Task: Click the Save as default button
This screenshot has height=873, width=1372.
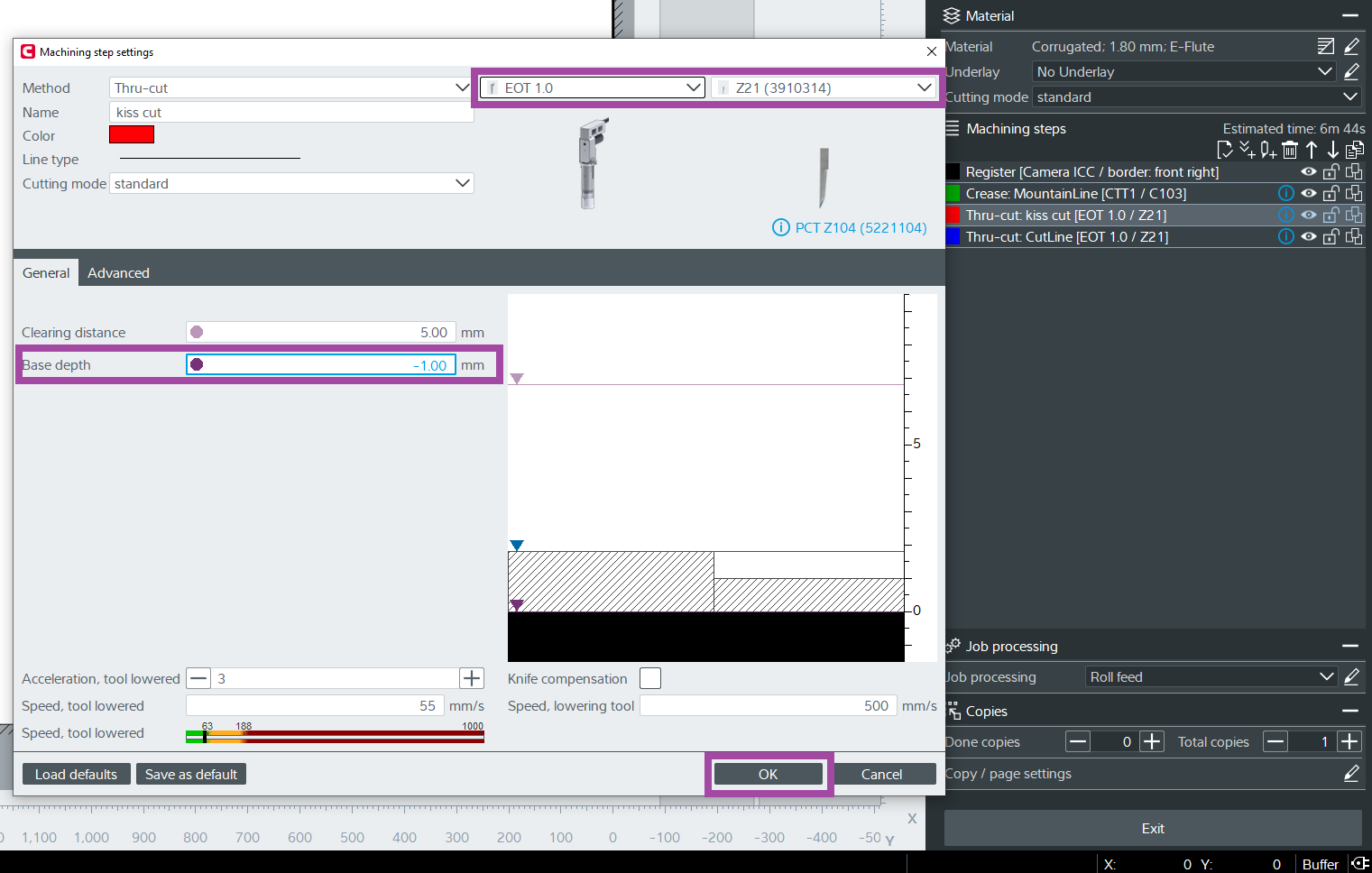Action: coord(191,774)
